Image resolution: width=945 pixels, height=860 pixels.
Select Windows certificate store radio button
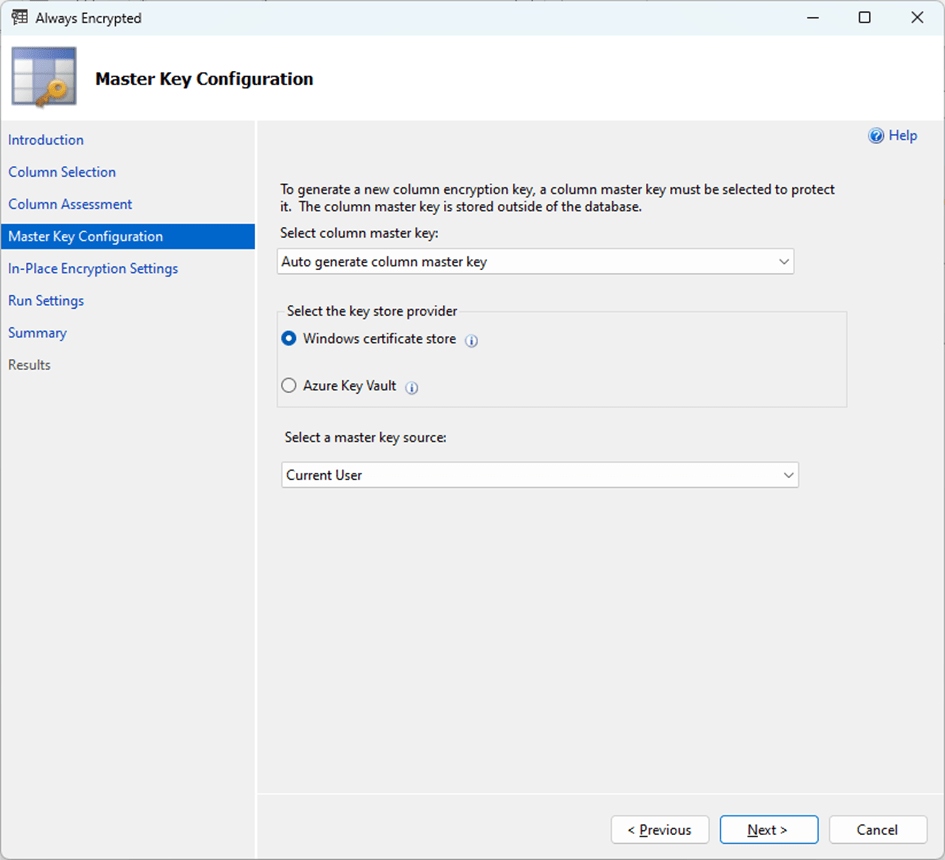click(289, 339)
